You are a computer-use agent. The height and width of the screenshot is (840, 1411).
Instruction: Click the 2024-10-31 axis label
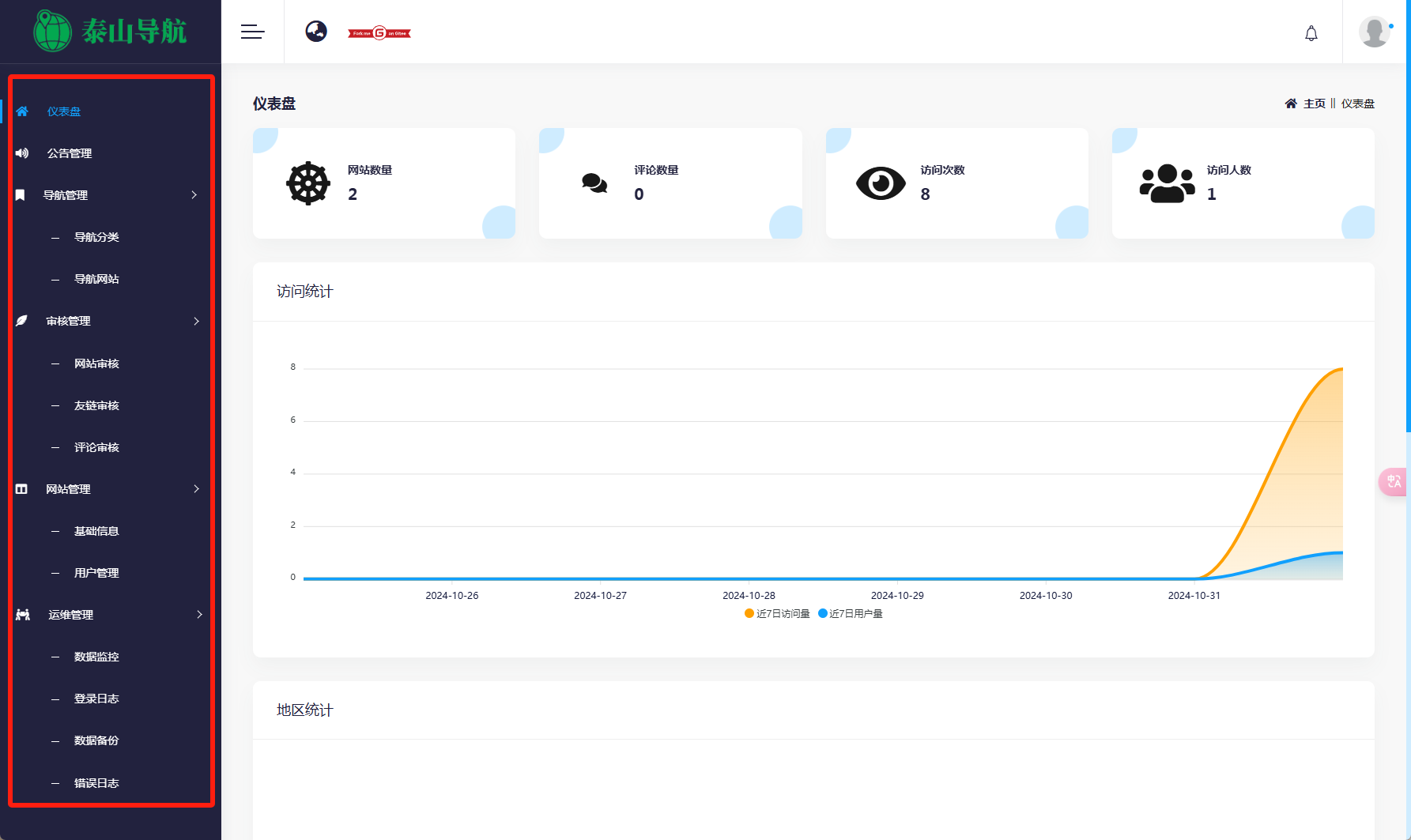pyautogui.click(x=1194, y=596)
